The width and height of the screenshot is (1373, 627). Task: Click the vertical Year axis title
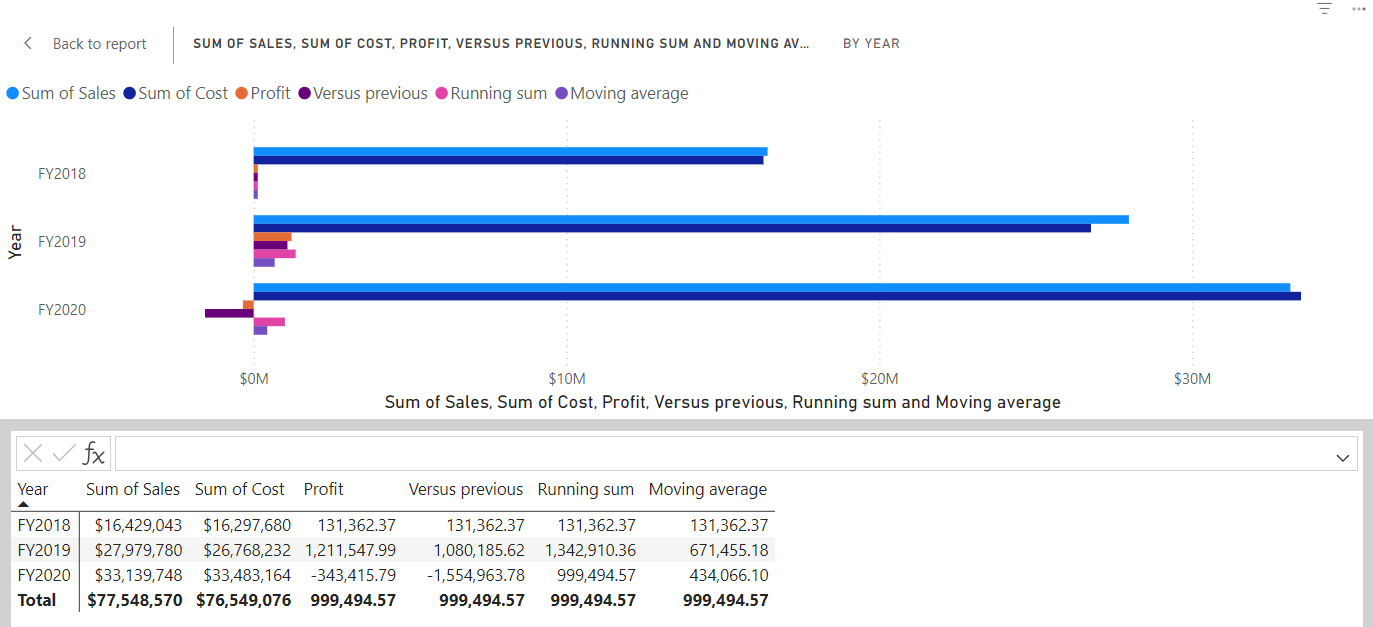pyautogui.click(x=15, y=241)
